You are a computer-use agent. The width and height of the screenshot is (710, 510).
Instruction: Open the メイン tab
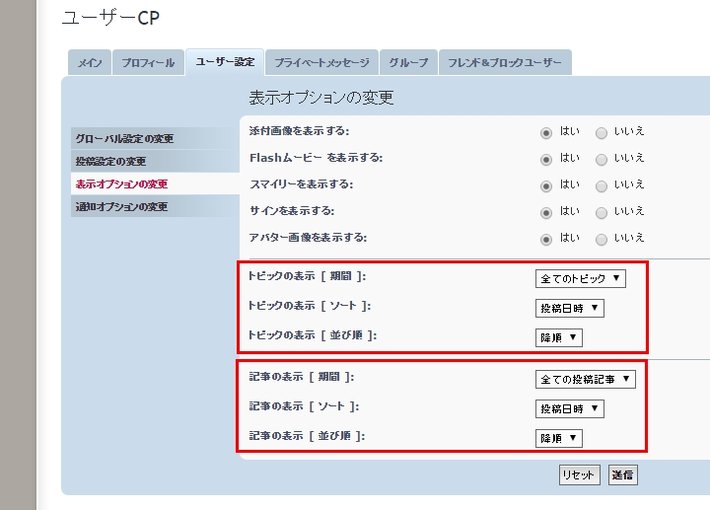[x=89, y=63]
